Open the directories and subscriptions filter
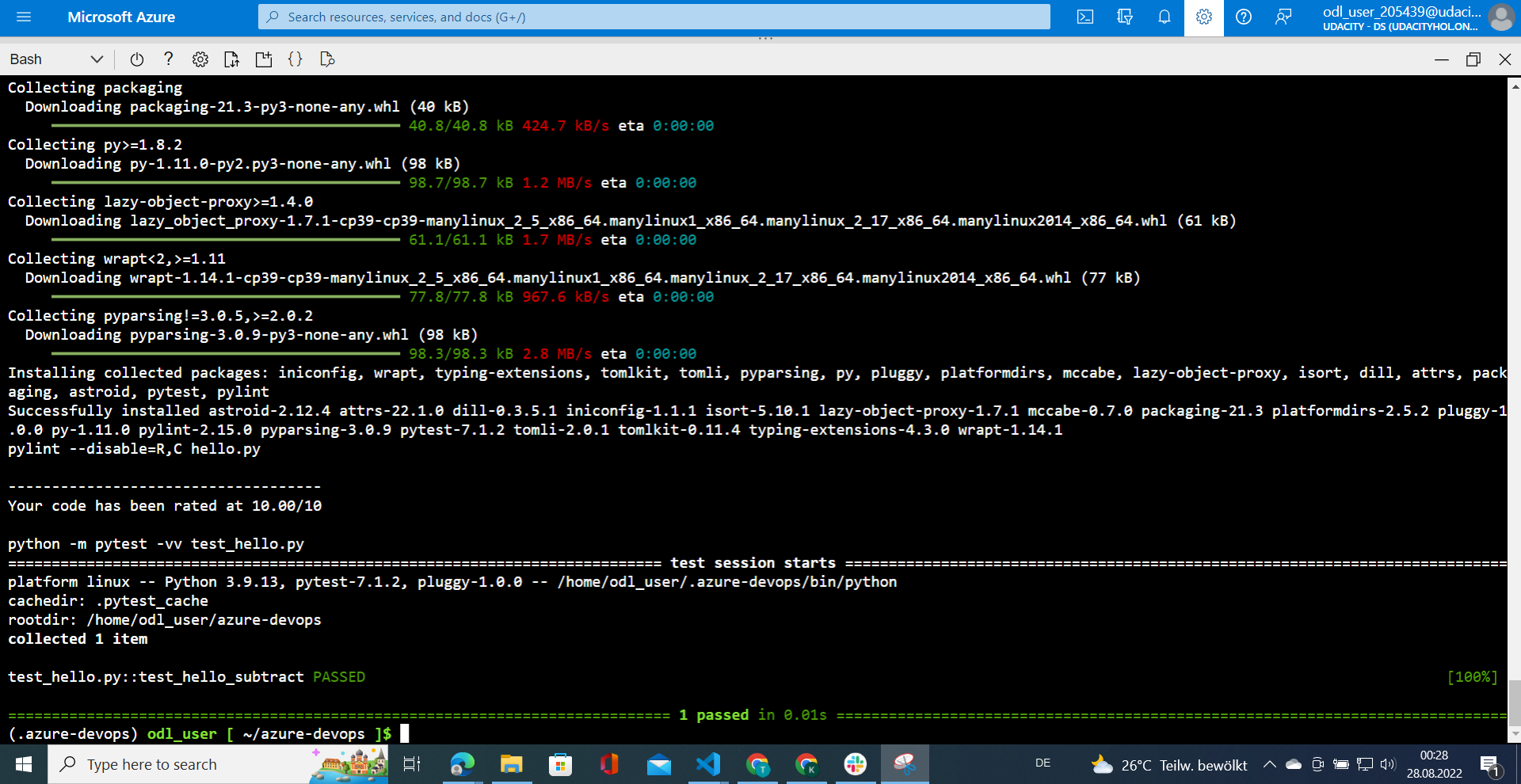The image size is (1521, 784). tap(1124, 17)
